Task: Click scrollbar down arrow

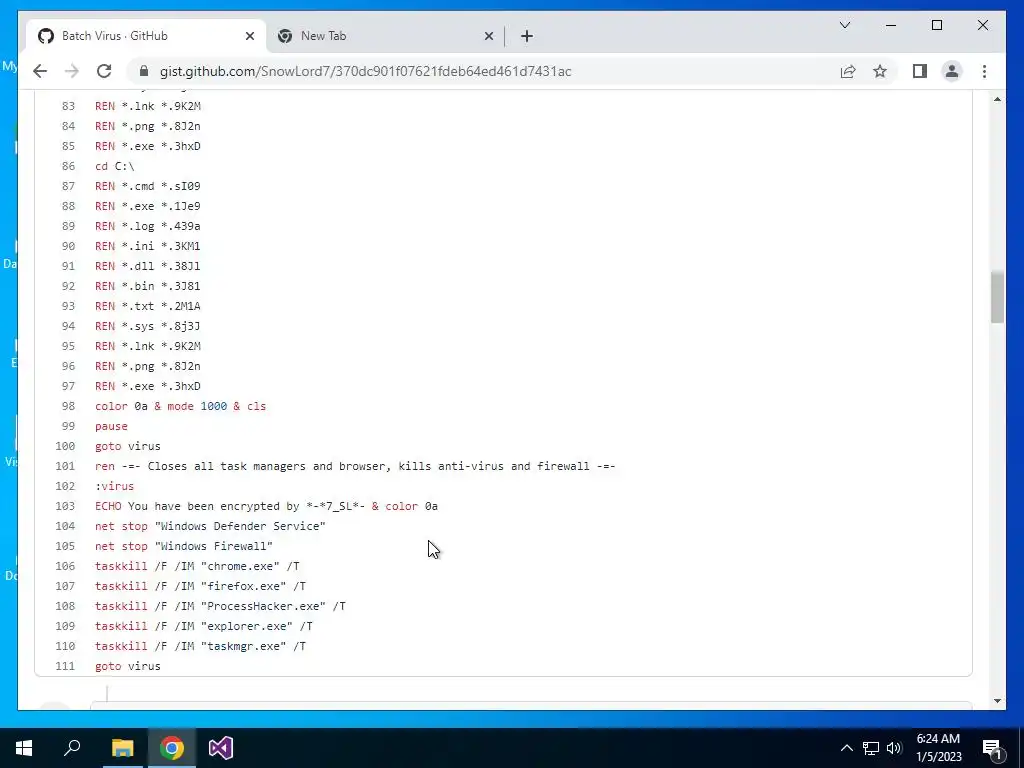Action: click(997, 701)
